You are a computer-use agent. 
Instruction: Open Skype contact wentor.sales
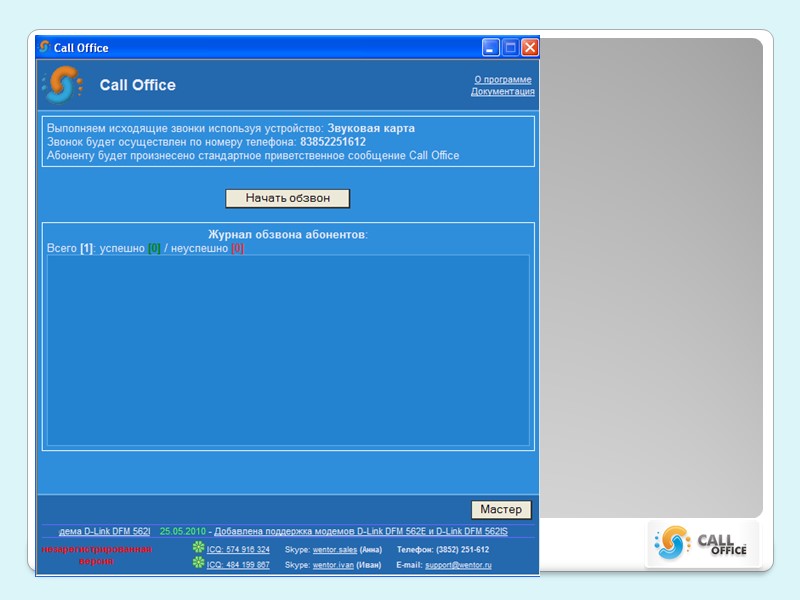coord(335,549)
